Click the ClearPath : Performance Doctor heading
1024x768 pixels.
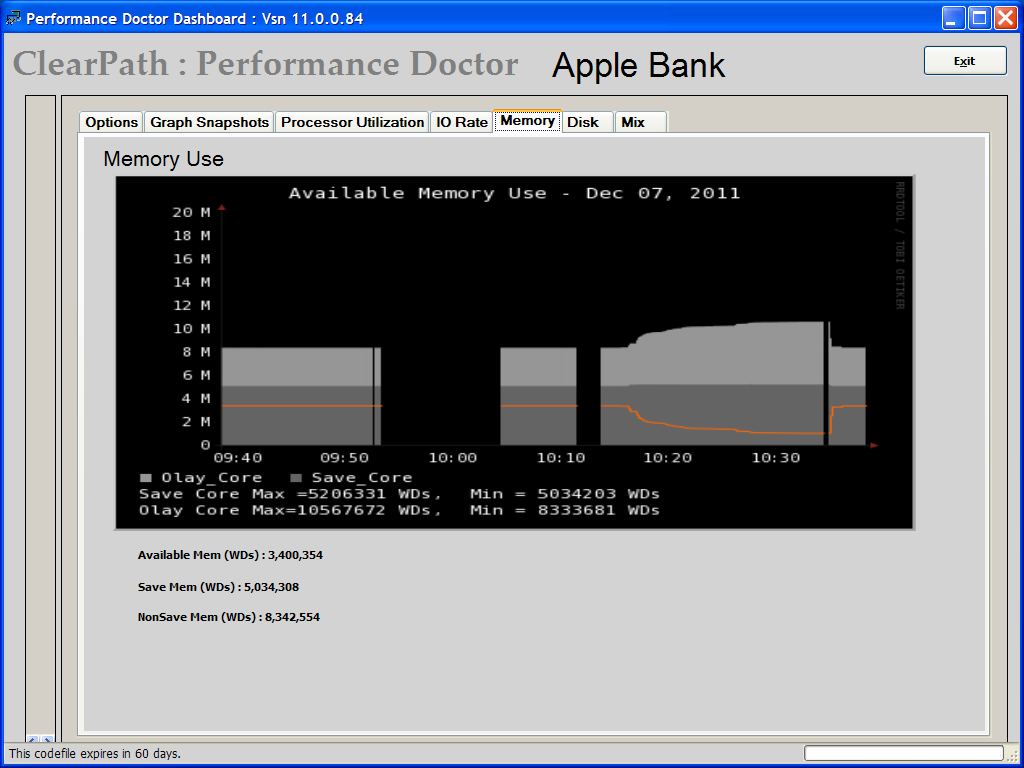[265, 64]
